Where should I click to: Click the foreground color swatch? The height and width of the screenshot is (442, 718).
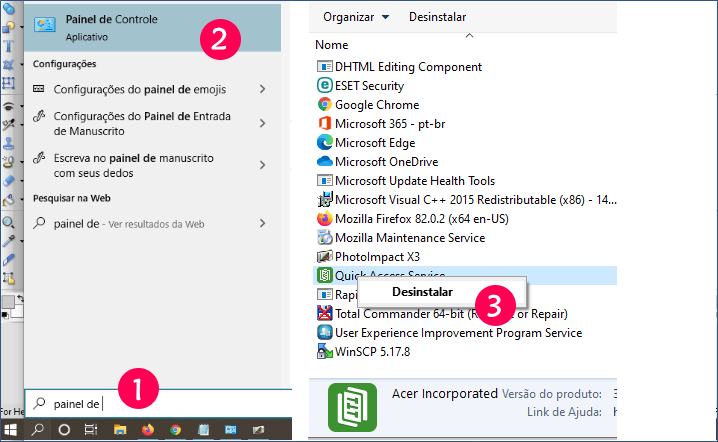coord(8,302)
